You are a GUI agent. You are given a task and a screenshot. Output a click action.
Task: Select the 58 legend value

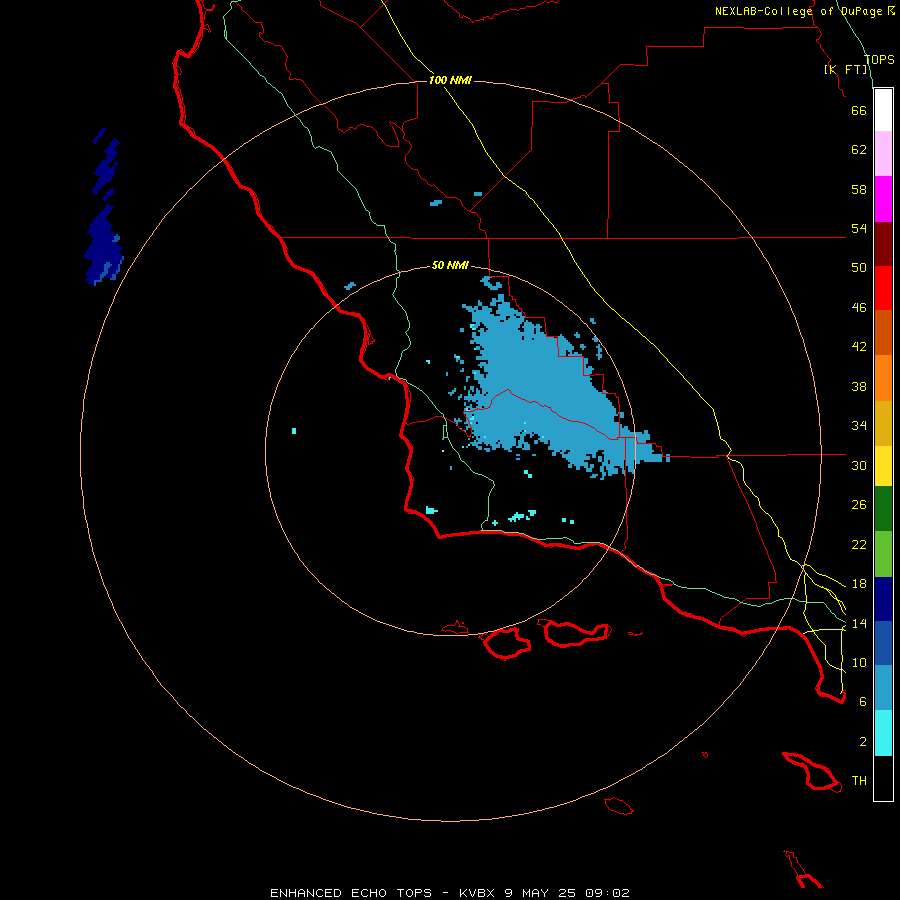tap(859, 189)
